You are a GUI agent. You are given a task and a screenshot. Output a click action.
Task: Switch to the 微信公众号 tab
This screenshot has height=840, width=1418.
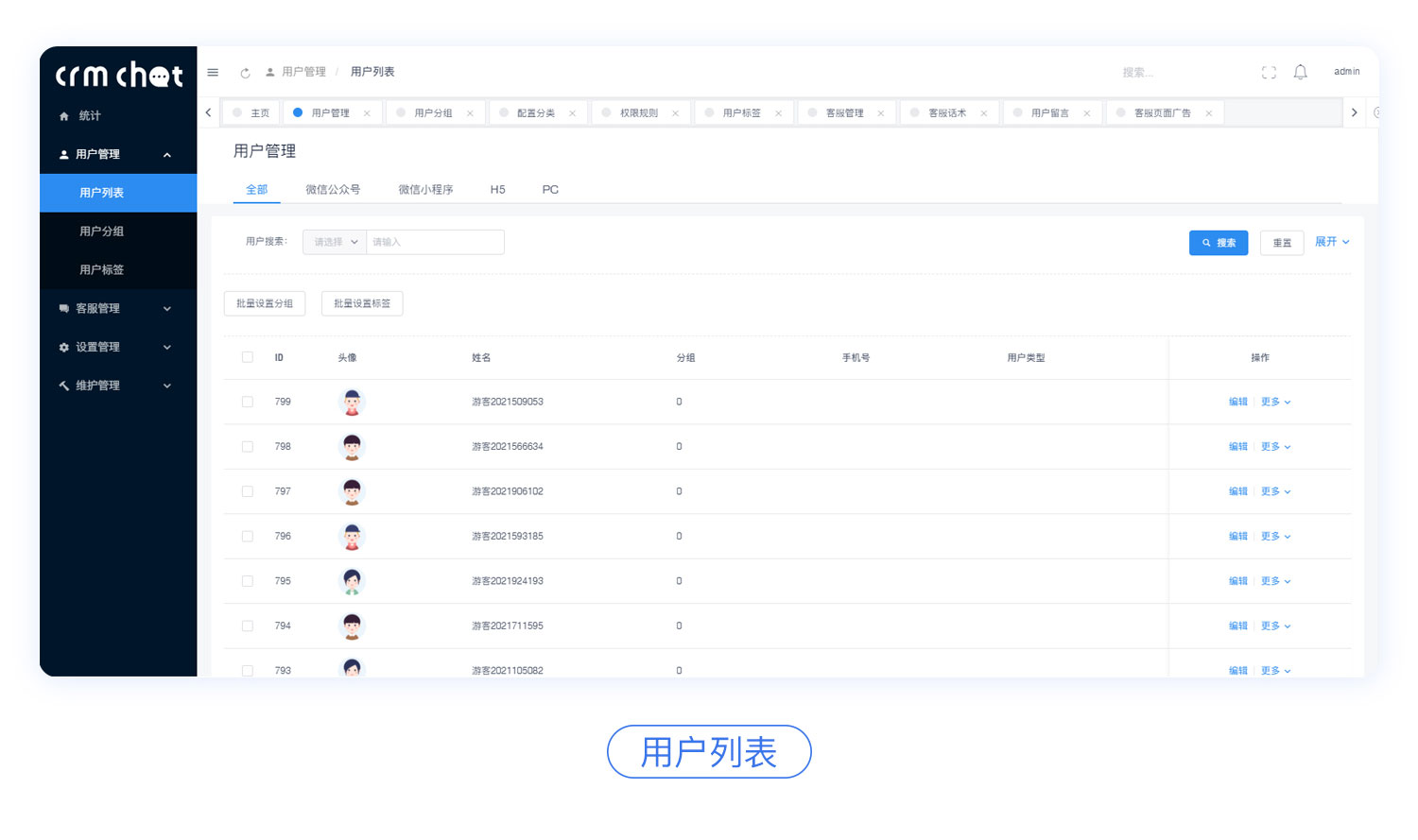(332, 189)
